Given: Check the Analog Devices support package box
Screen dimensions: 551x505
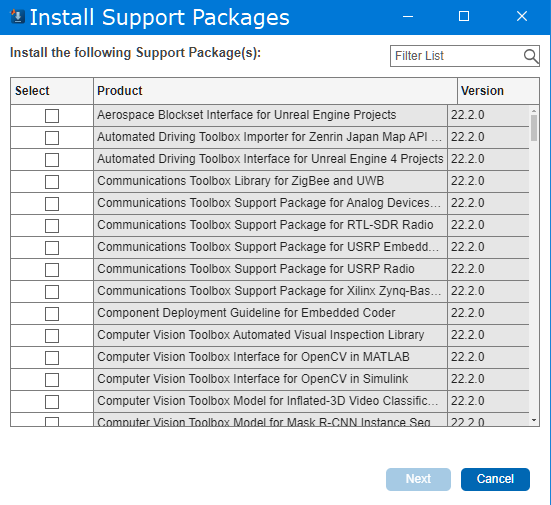Looking at the screenshot, I should [52, 204].
